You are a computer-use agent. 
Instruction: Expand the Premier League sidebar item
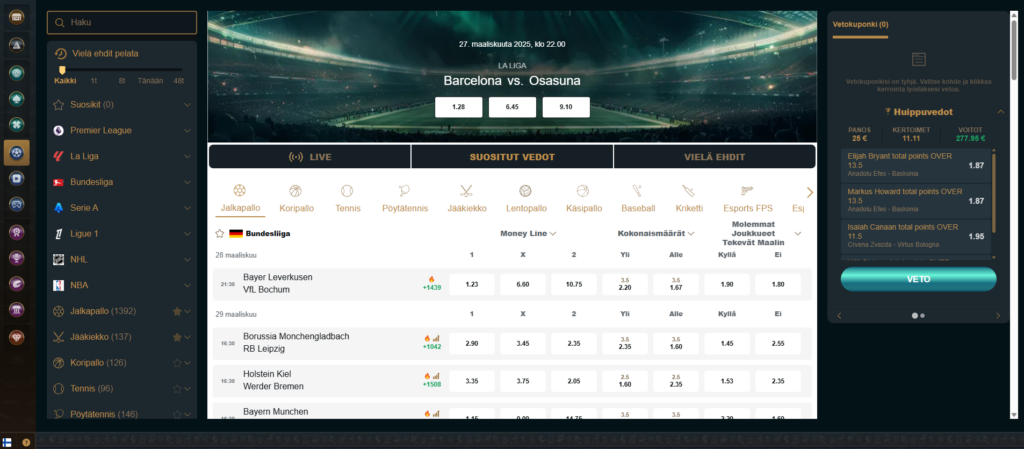187,130
